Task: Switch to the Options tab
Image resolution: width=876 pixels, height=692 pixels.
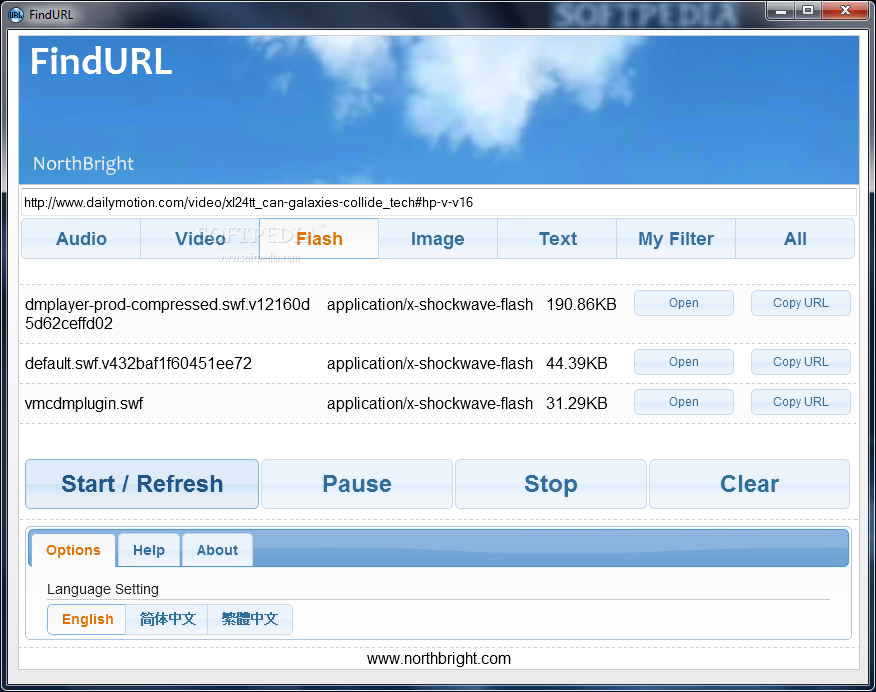Action: (73, 550)
